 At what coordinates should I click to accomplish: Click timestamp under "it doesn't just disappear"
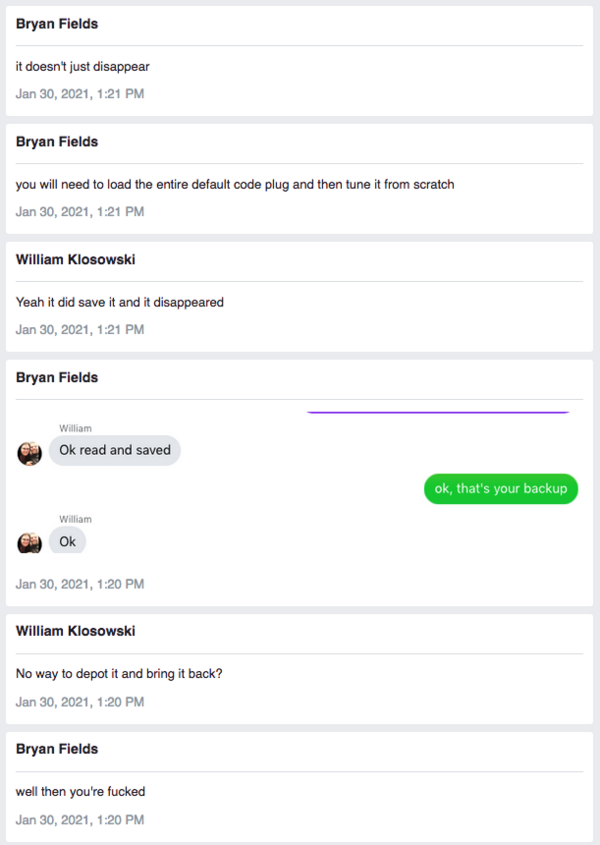[80, 94]
